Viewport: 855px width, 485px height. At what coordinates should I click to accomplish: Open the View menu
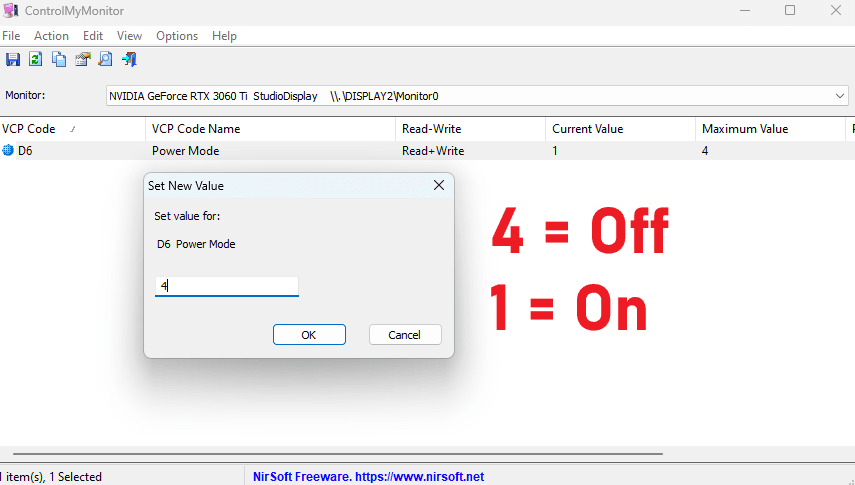[x=129, y=36]
